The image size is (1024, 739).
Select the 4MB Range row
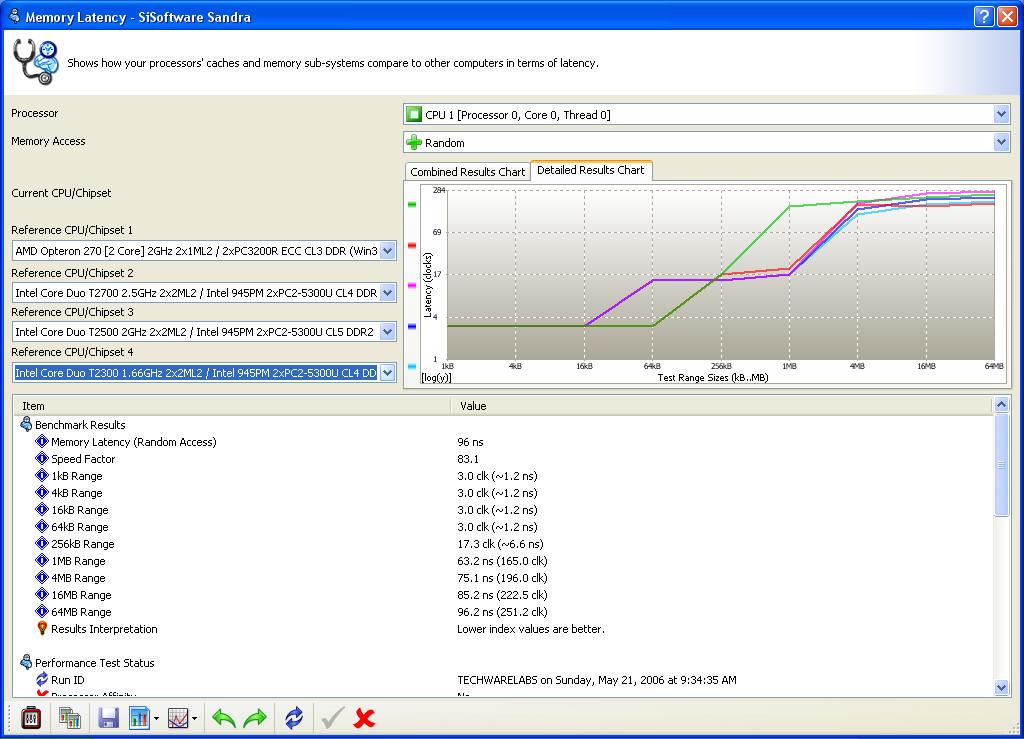503,578
